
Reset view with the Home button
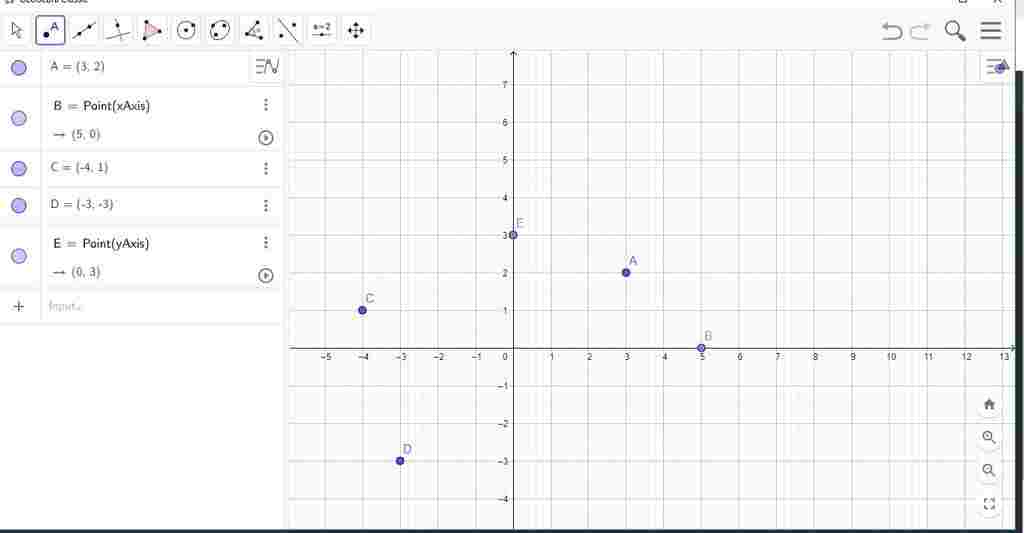point(989,405)
